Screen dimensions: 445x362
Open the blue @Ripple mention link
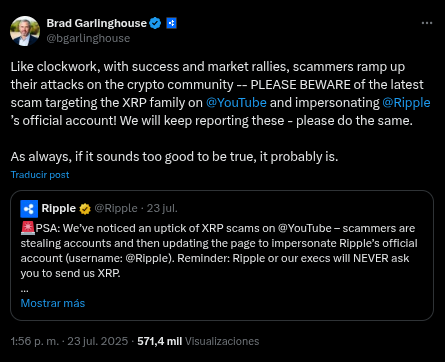click(x=406, y=103)
